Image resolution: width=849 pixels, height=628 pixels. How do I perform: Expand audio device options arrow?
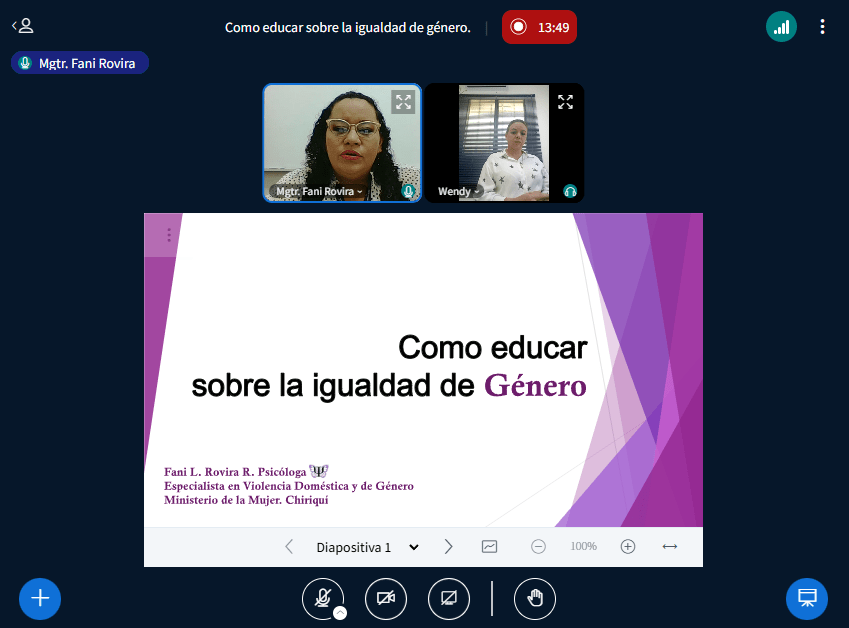(x=340, y=613)
